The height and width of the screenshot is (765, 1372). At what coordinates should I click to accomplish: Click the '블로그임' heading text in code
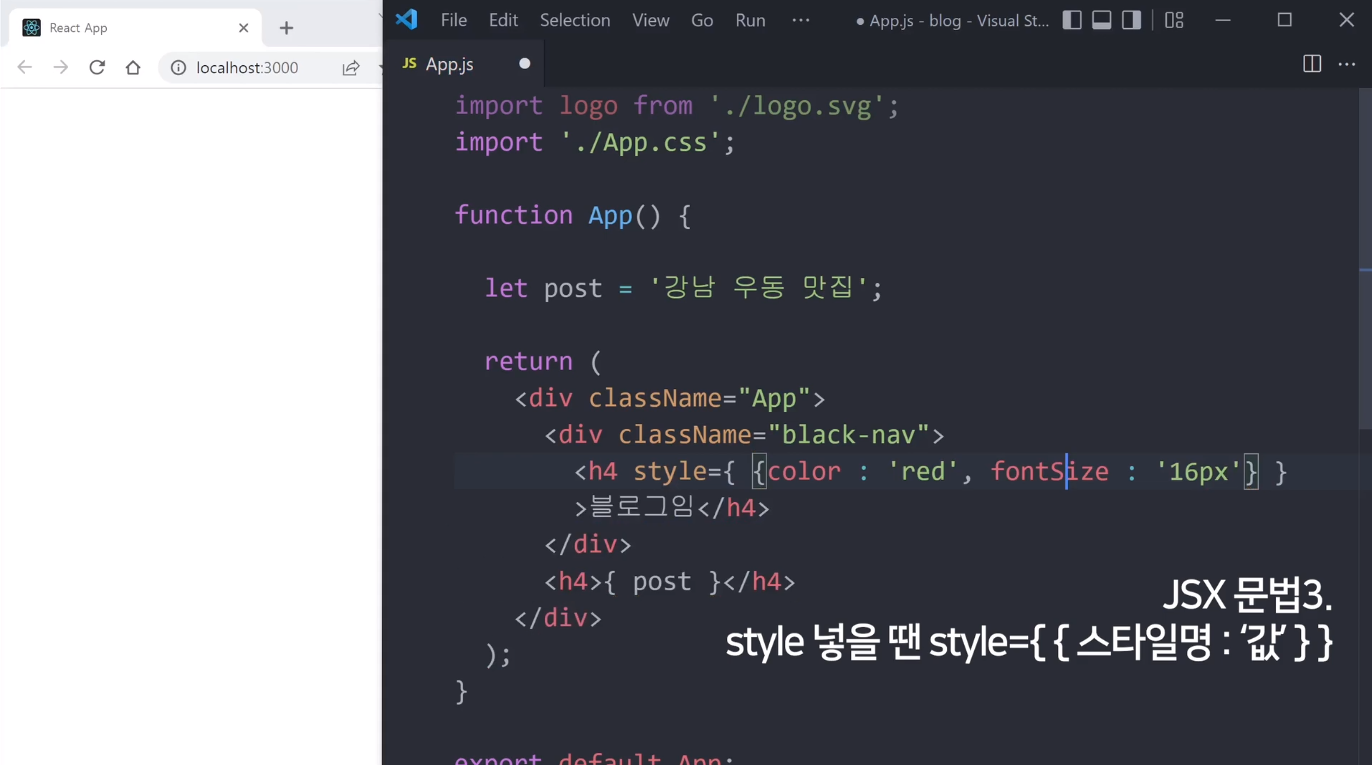[642, 507]
